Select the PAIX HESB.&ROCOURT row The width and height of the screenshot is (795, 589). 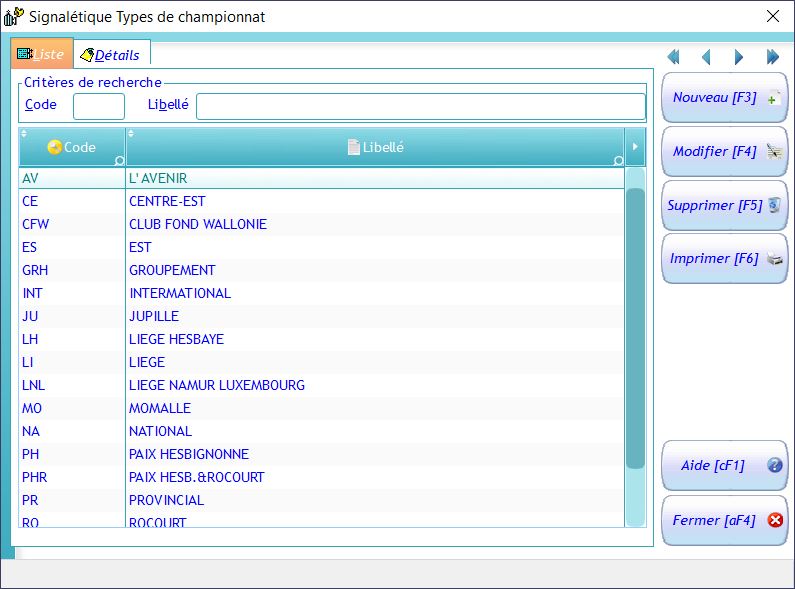(x=321, y=477)
